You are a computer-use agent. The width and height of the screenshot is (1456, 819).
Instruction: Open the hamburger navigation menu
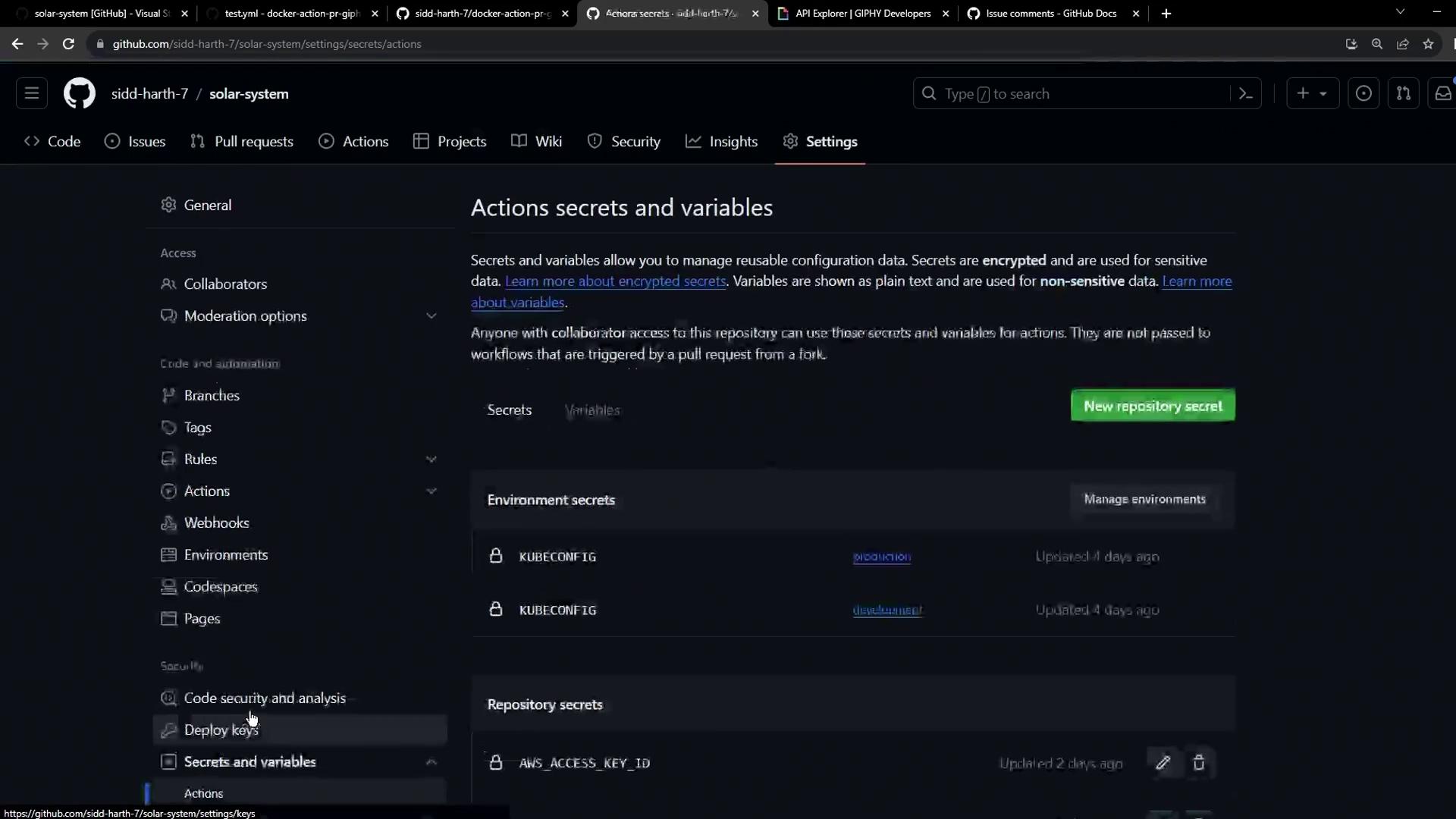pos(32,93)
